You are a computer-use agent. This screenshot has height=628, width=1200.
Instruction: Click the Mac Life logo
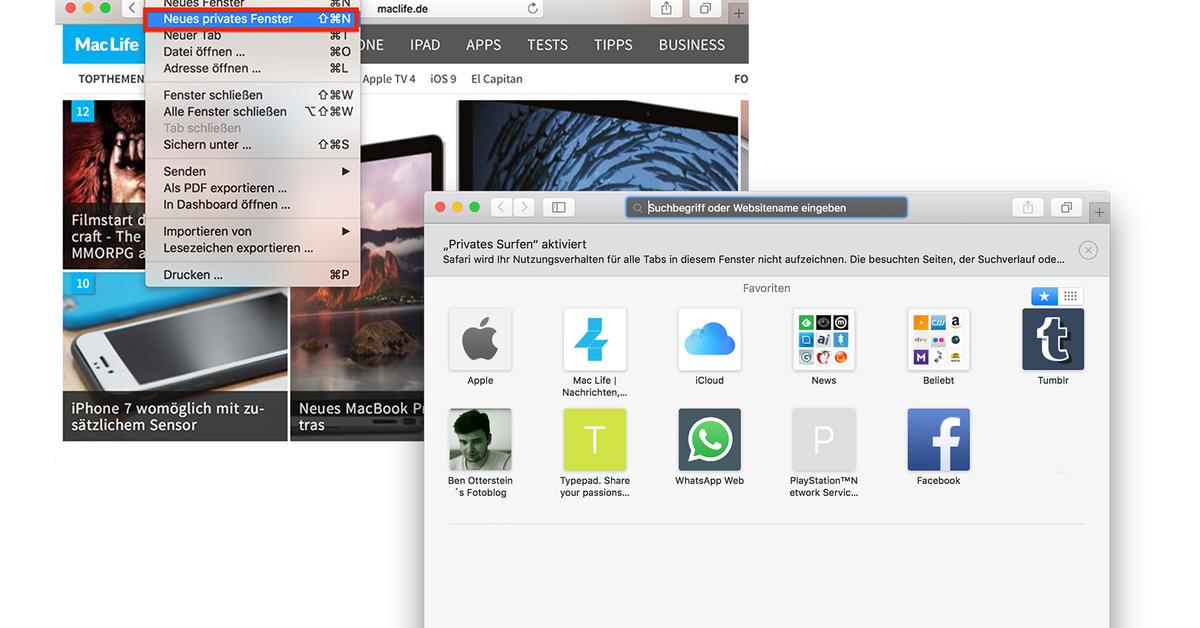[x=107, y=44]
